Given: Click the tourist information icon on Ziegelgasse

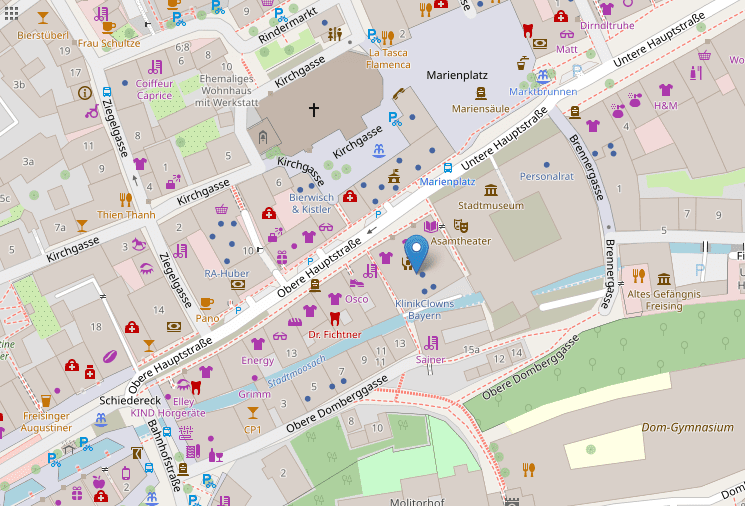Looking at the screenshot, I should click(84, 93).
